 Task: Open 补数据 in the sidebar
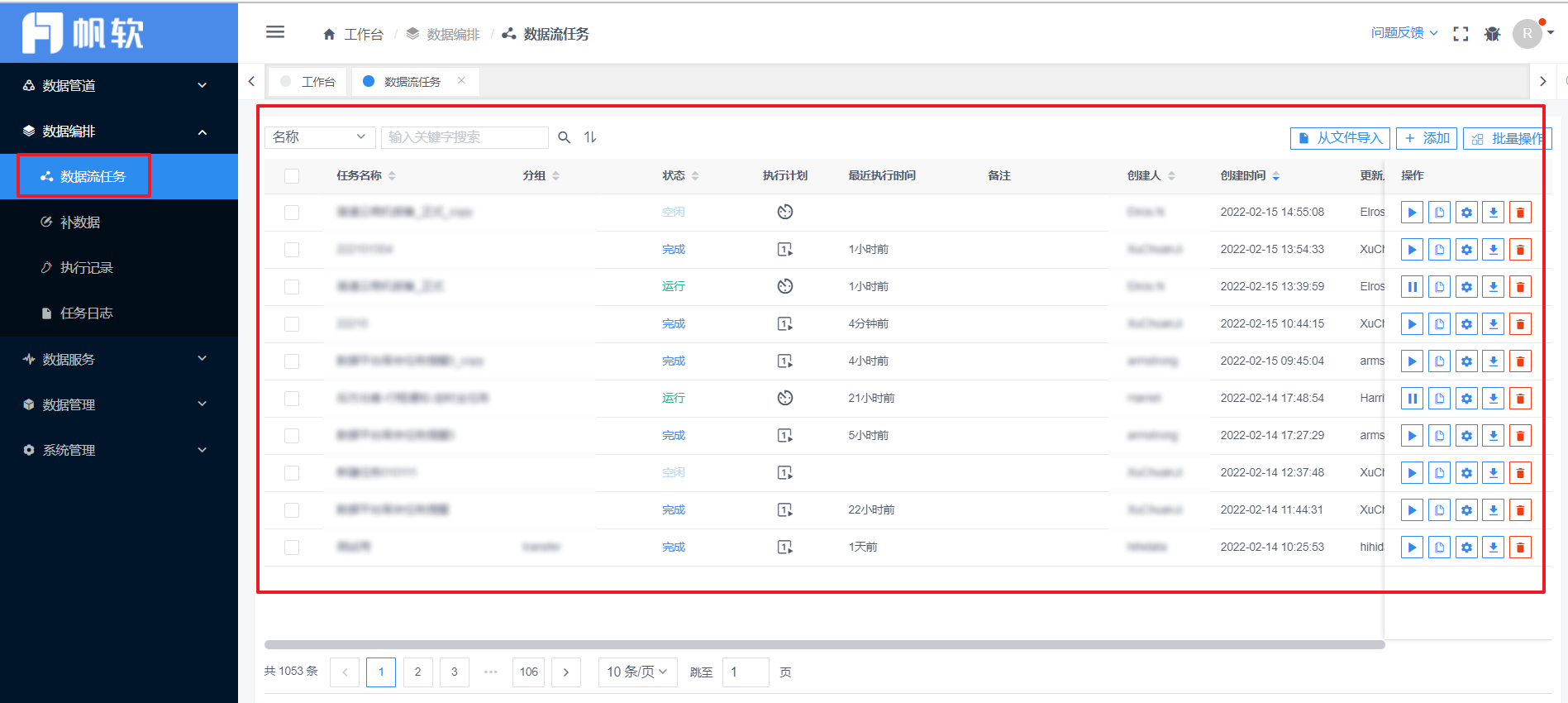click(x=119, y=222)
